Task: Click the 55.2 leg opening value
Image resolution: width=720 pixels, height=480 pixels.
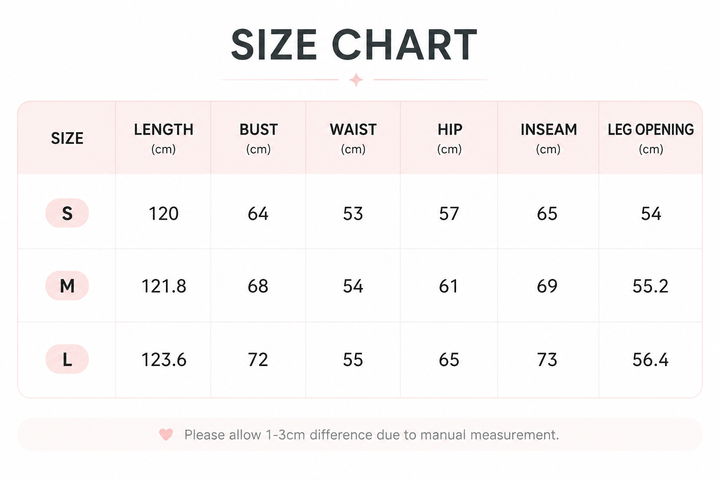Action: (650, 286)
